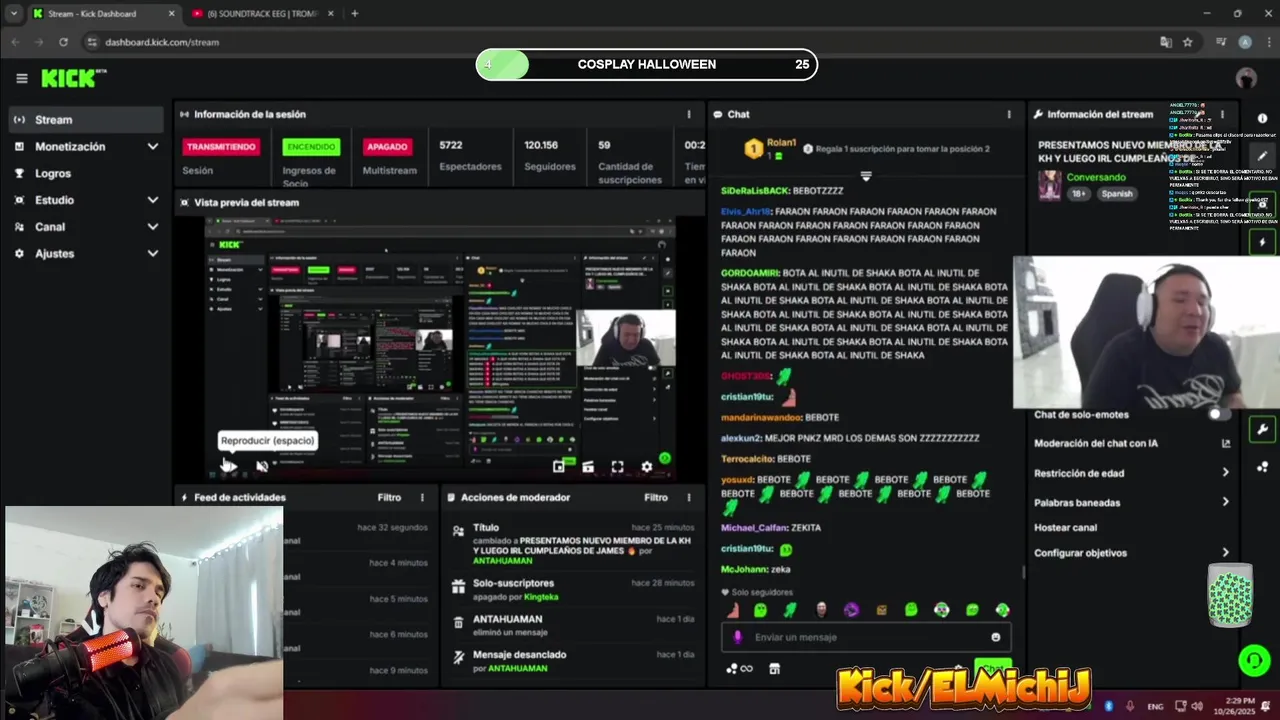The image size is (1280, 720).
Task: Click the APAGADO multistream badge
Action: point(387,146)
